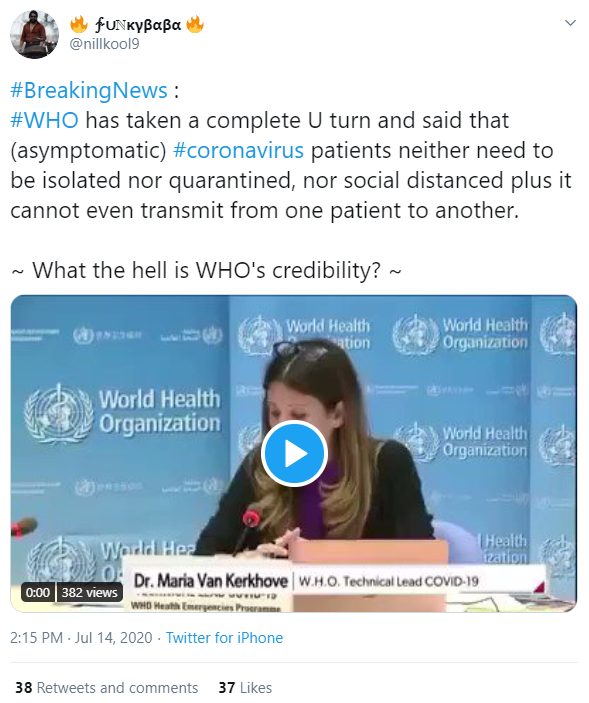
Task: Open the Twitter for iPhone source link
Action: [225, 638]
